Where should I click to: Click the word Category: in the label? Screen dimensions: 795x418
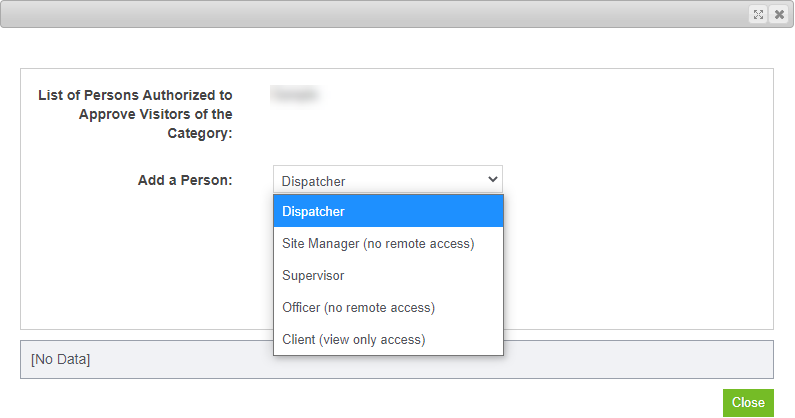200,133
